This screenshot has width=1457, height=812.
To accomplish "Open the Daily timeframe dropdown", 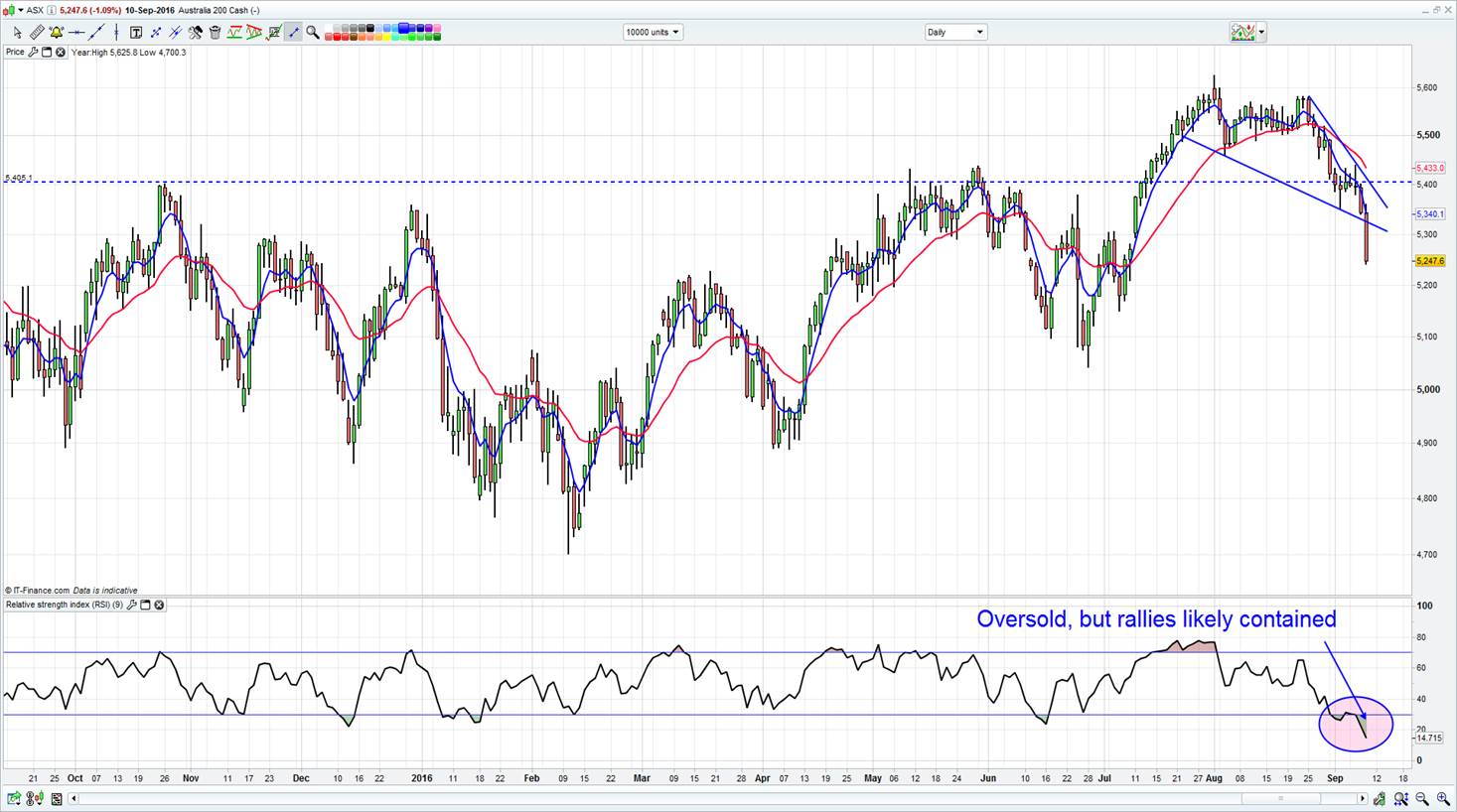I will (955, 32).
